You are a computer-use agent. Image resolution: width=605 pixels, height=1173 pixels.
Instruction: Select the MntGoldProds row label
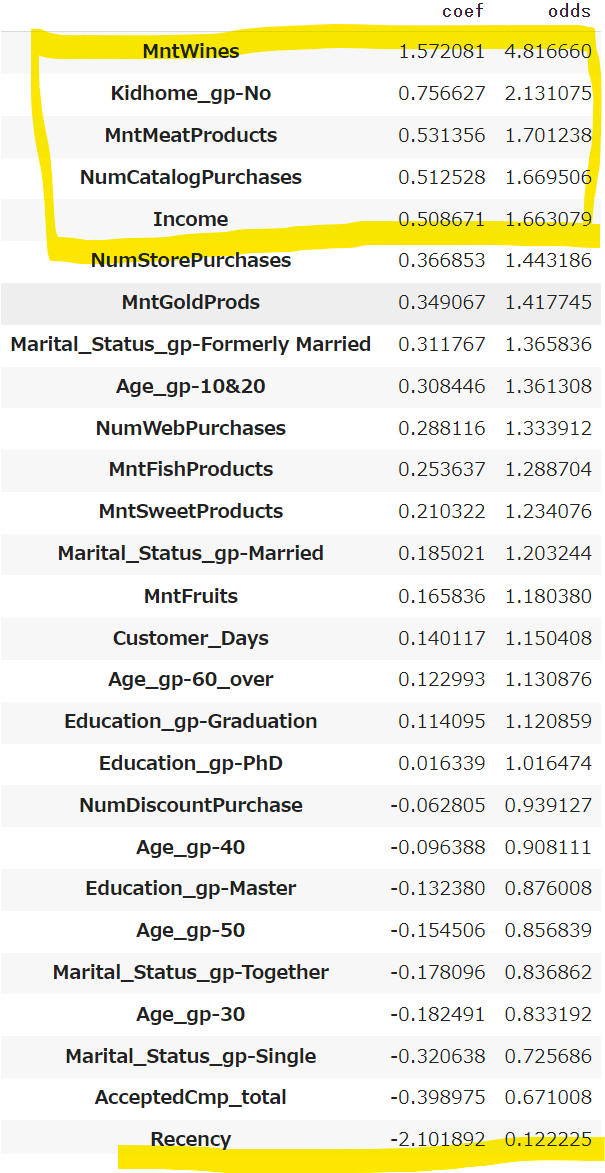click(191, 302)
